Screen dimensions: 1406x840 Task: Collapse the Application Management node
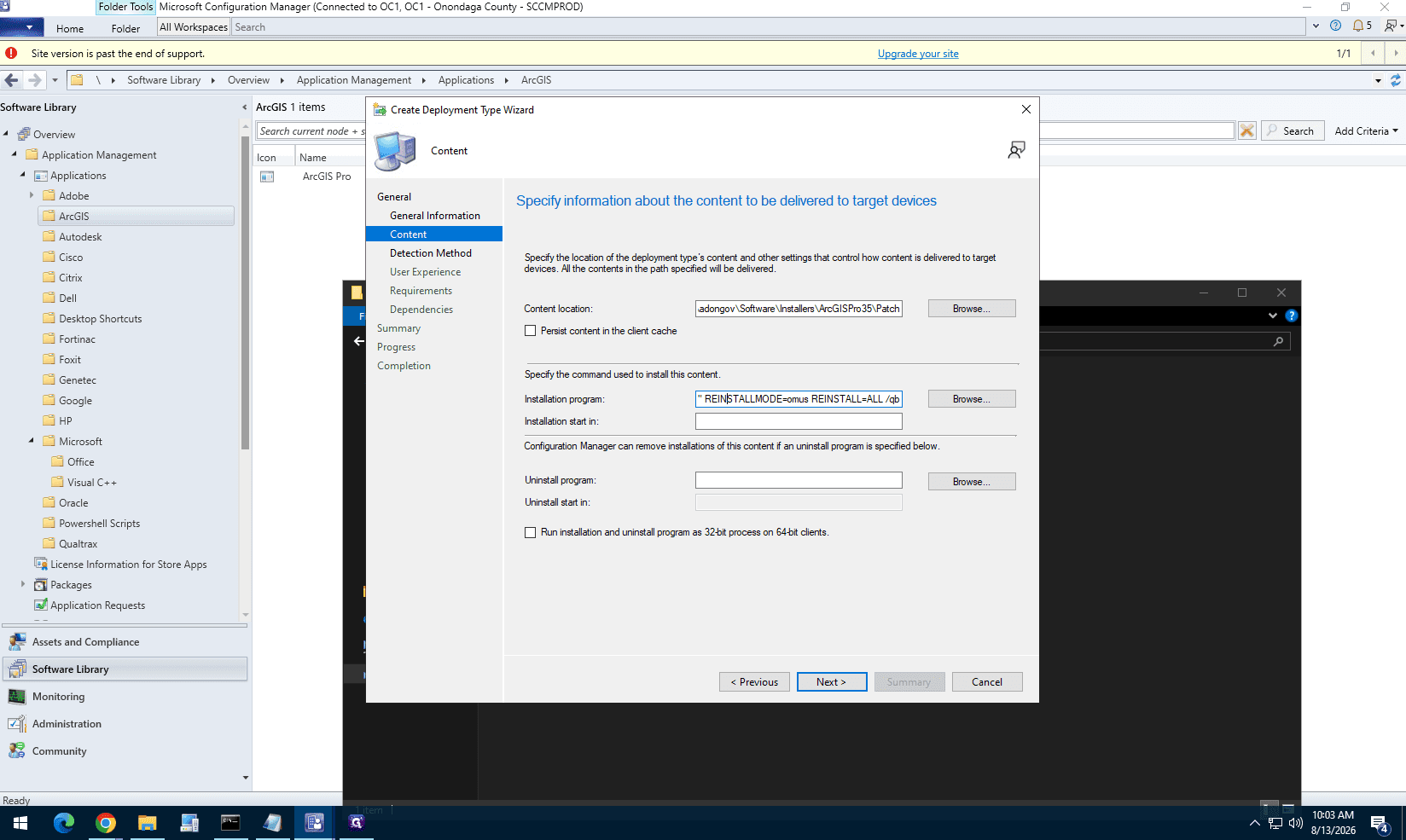point(15,154)
